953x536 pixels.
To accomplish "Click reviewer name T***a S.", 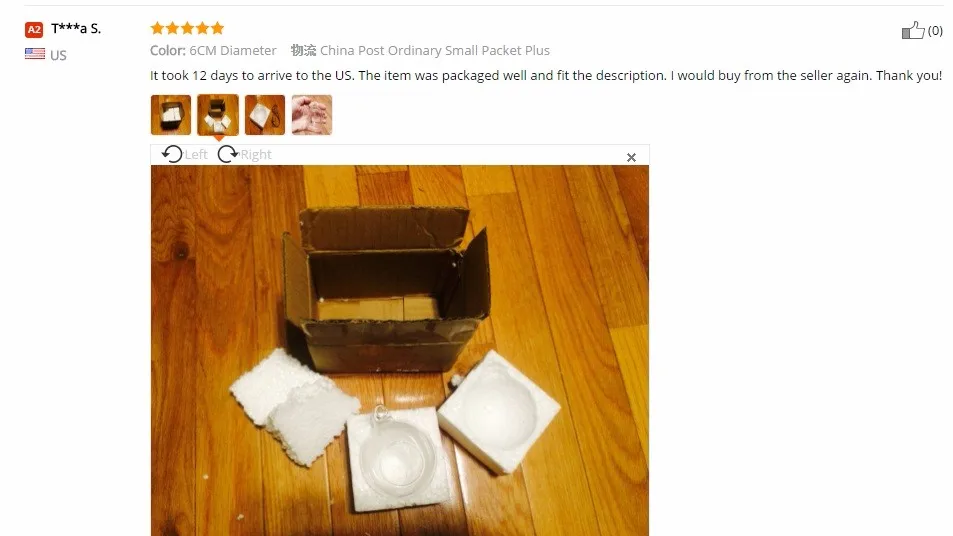I will [76, 29].
